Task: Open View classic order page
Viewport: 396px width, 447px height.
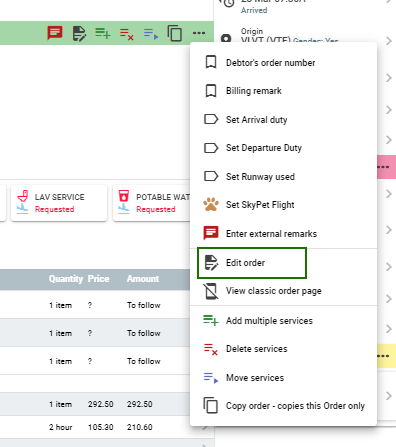Action: 283,291
